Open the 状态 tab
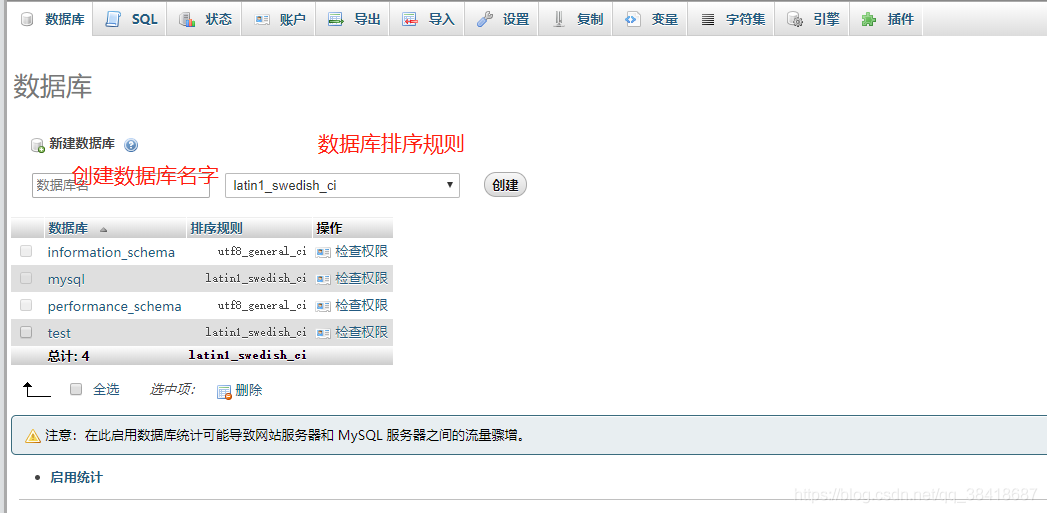The image size is (1047, 513). 204,19
